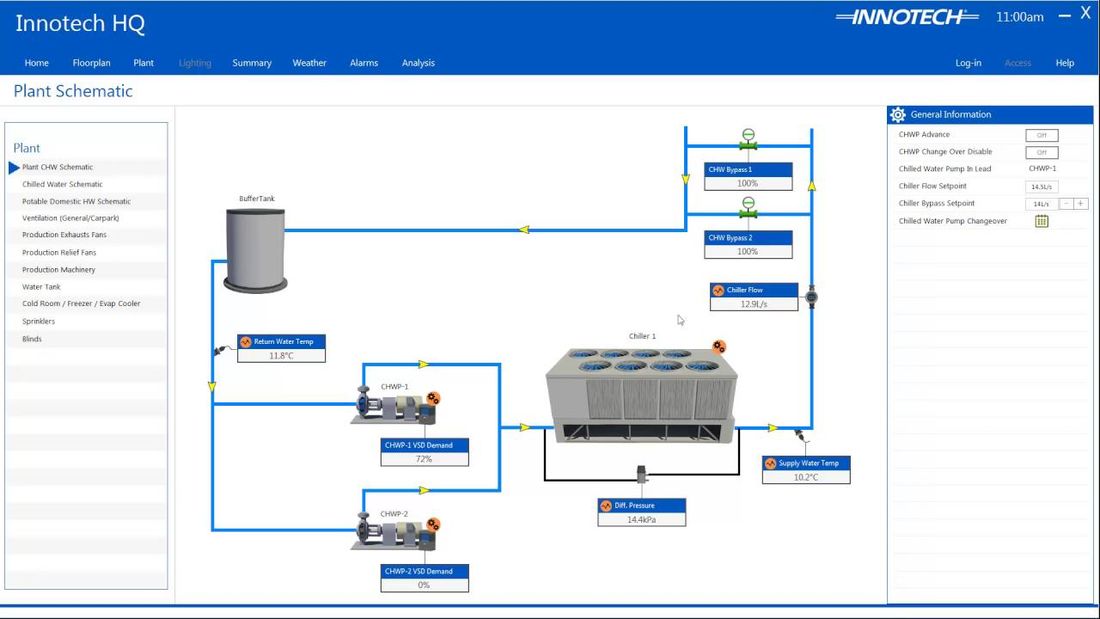This screenshot has height=619, width=1100.
Task: Select the CHW Bypass 1 valve symbol
Action: click(x=748, y=139)
